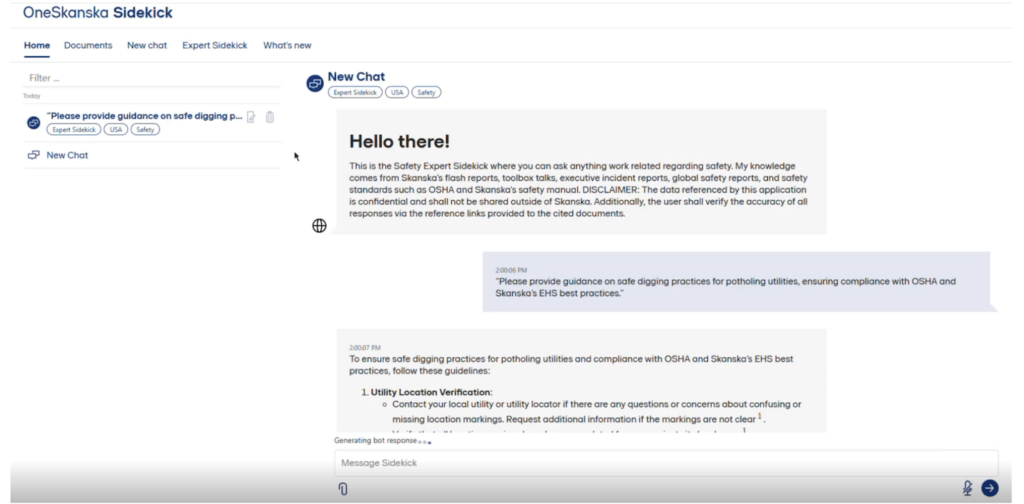
Task: Open the What's new tab
Action: [287, 46]
